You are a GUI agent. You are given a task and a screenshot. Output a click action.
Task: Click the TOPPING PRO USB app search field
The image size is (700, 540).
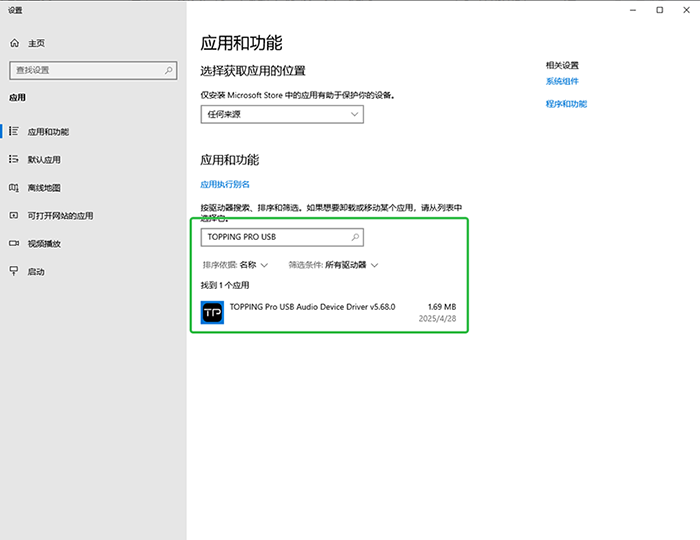(282, 237)
